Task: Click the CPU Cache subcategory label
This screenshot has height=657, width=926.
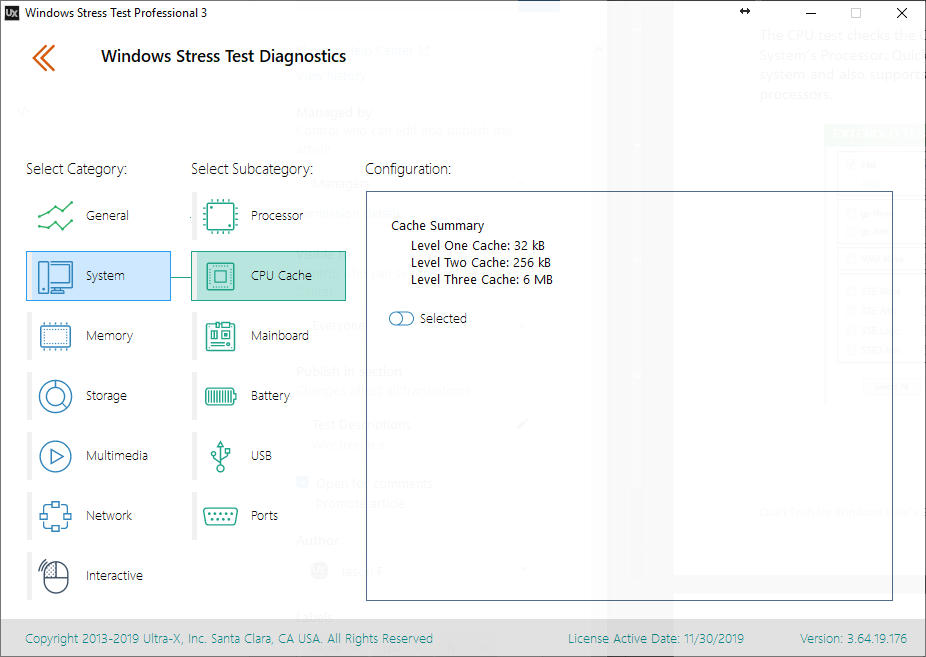Action: (281, 276)
